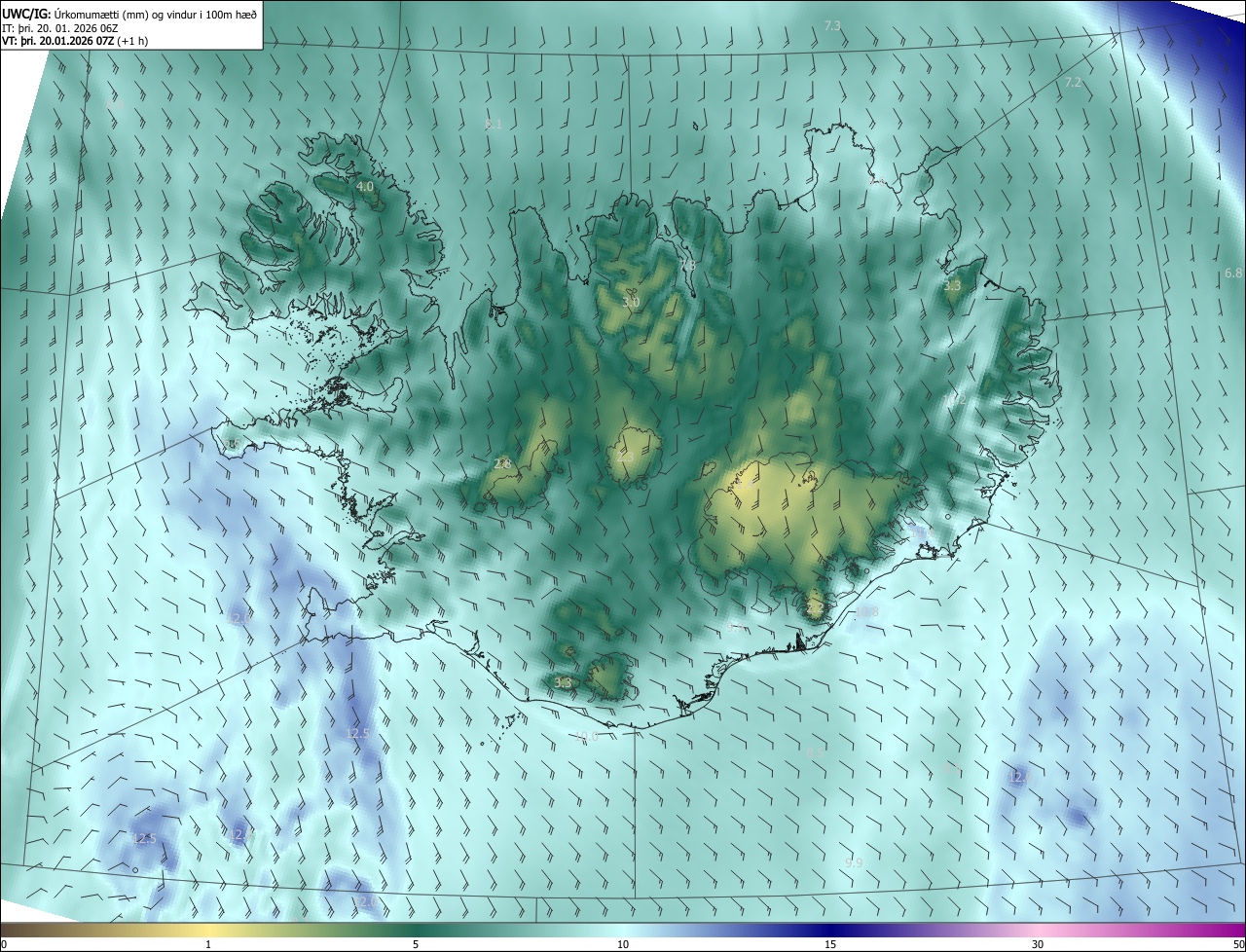Click the "2.8" value on the map
Screen dimensions: 1246x952
(502, 464)
